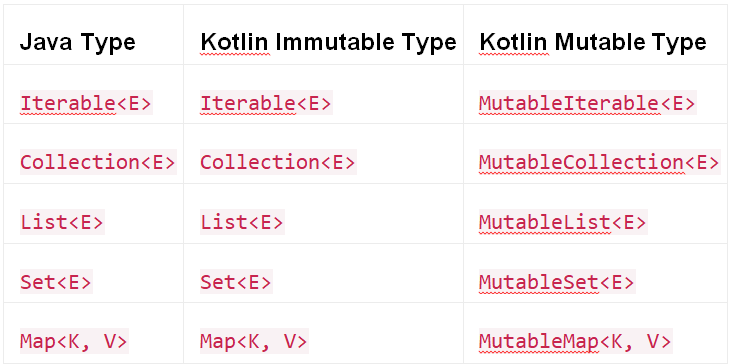Viewport: 735px width, 364px height.
Task: Select List<E> in Kotlin Immutable column
Action: (x=242, y=222)
